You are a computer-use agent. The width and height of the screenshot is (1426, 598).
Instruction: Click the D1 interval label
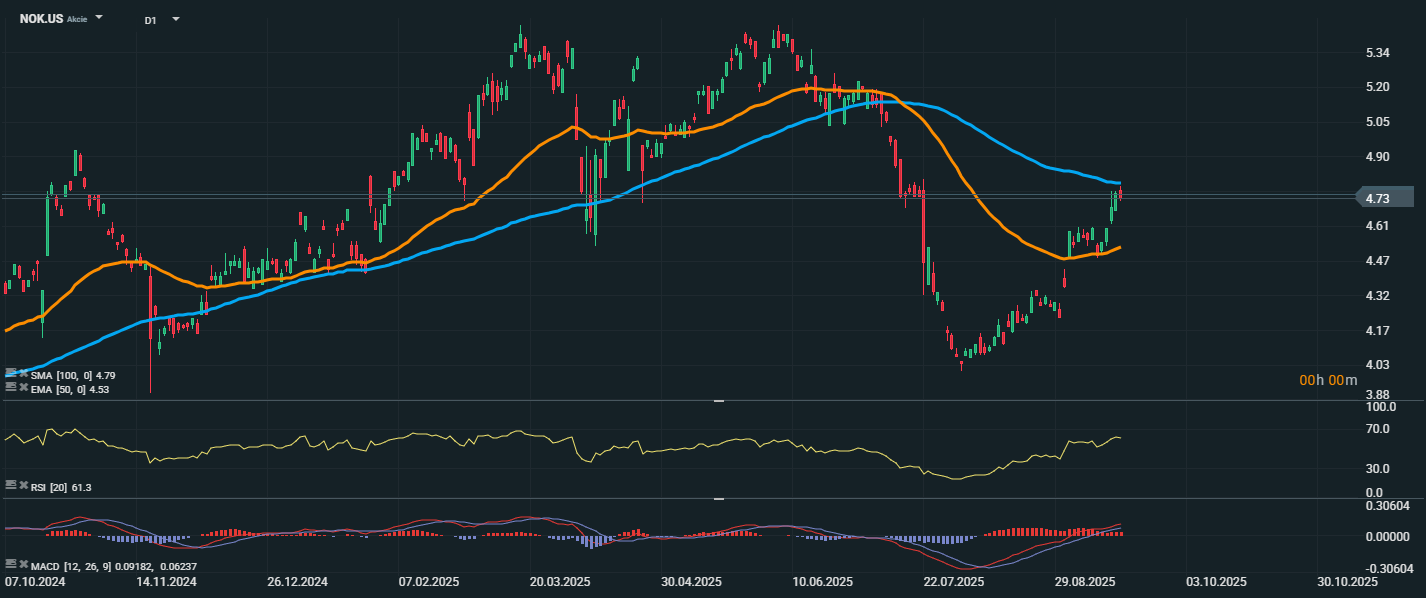coord(150,19)
